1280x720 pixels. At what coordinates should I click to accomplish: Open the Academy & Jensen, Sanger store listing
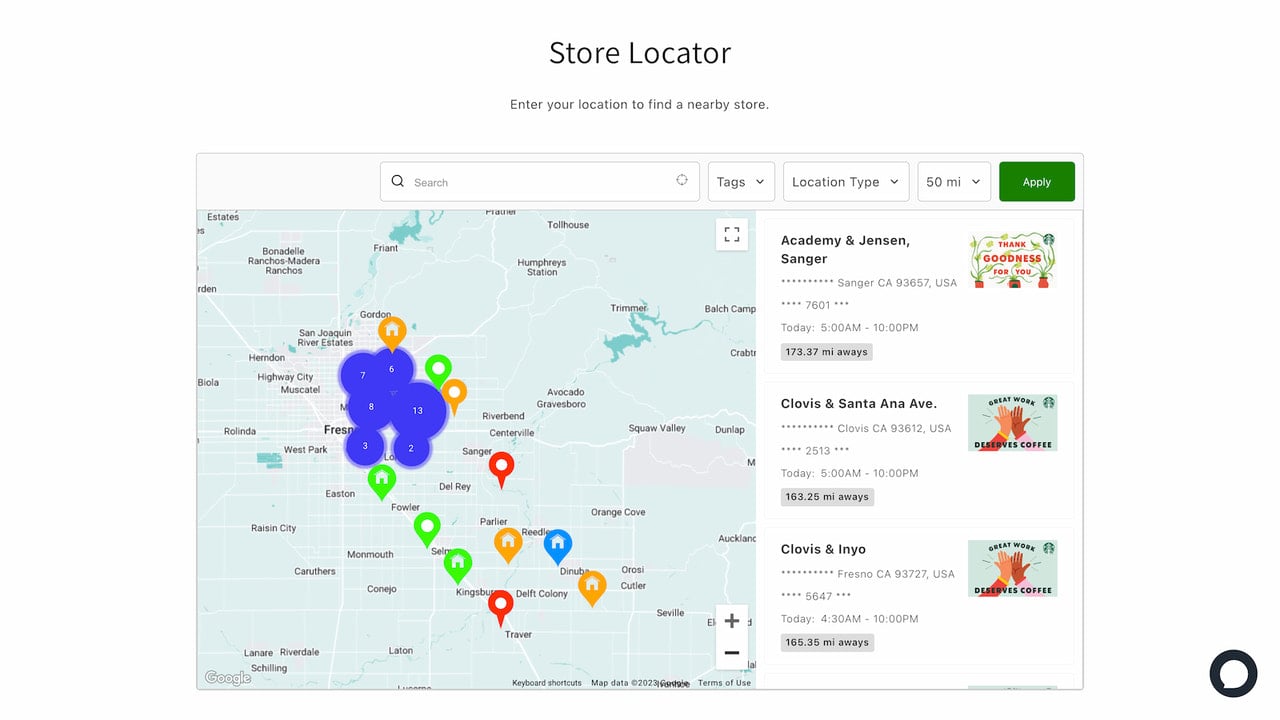(918, 297)
